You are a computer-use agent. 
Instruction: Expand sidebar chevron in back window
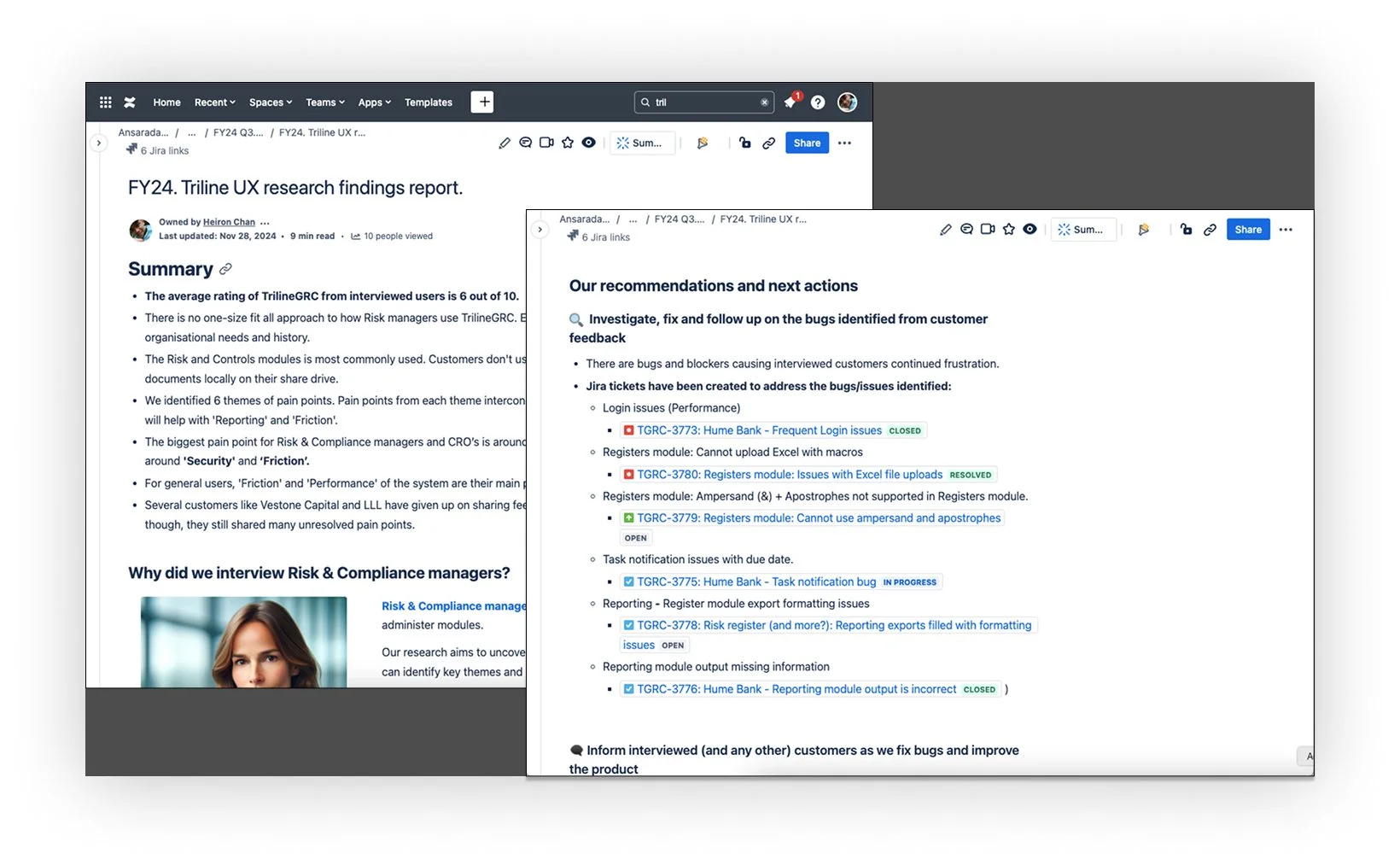(x=99, y=143)
